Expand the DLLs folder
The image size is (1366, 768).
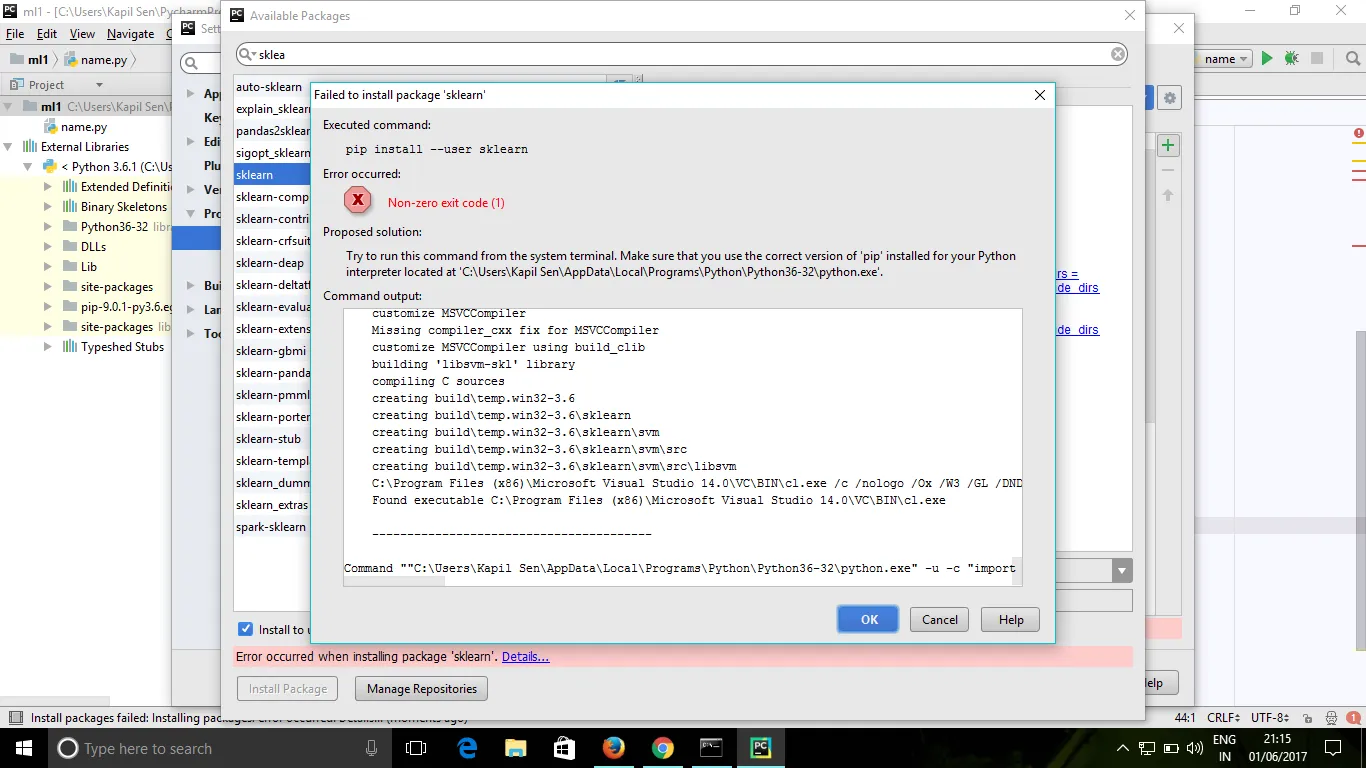(47, 247)
